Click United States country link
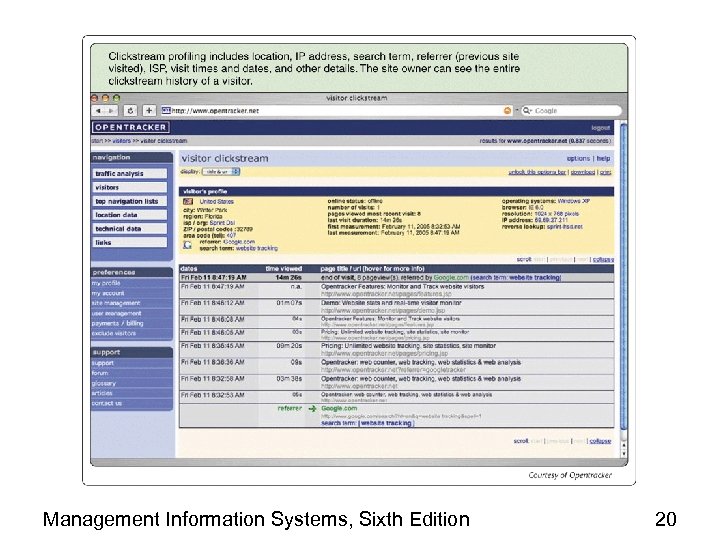720x540 pixels. pyautogui.click(x=216, y=202)
